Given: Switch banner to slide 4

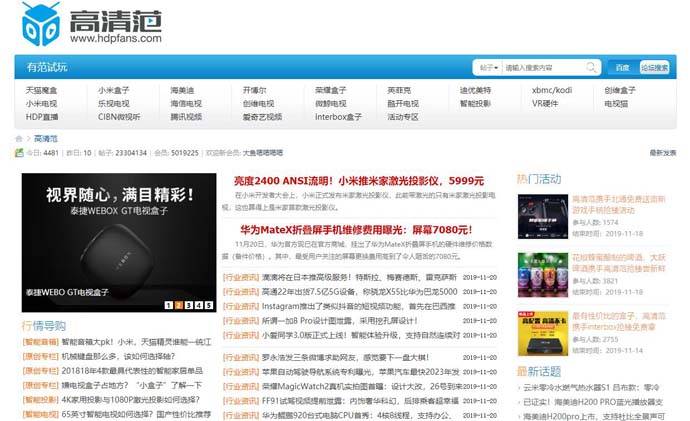Looking at the screenshot, I should pyautogui.click(x=199, y=305).
